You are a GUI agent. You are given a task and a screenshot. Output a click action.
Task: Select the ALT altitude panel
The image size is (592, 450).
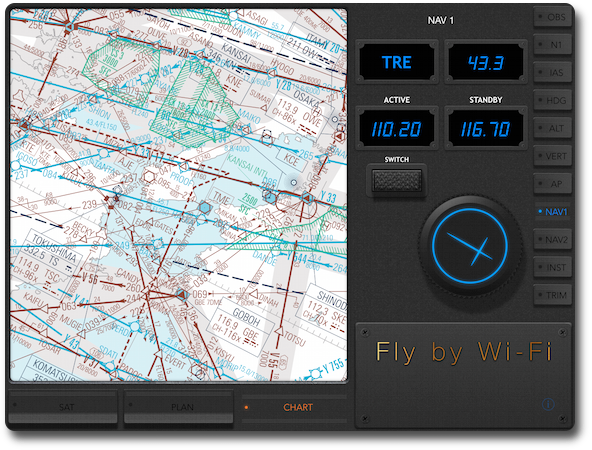(x=552, y=128)
